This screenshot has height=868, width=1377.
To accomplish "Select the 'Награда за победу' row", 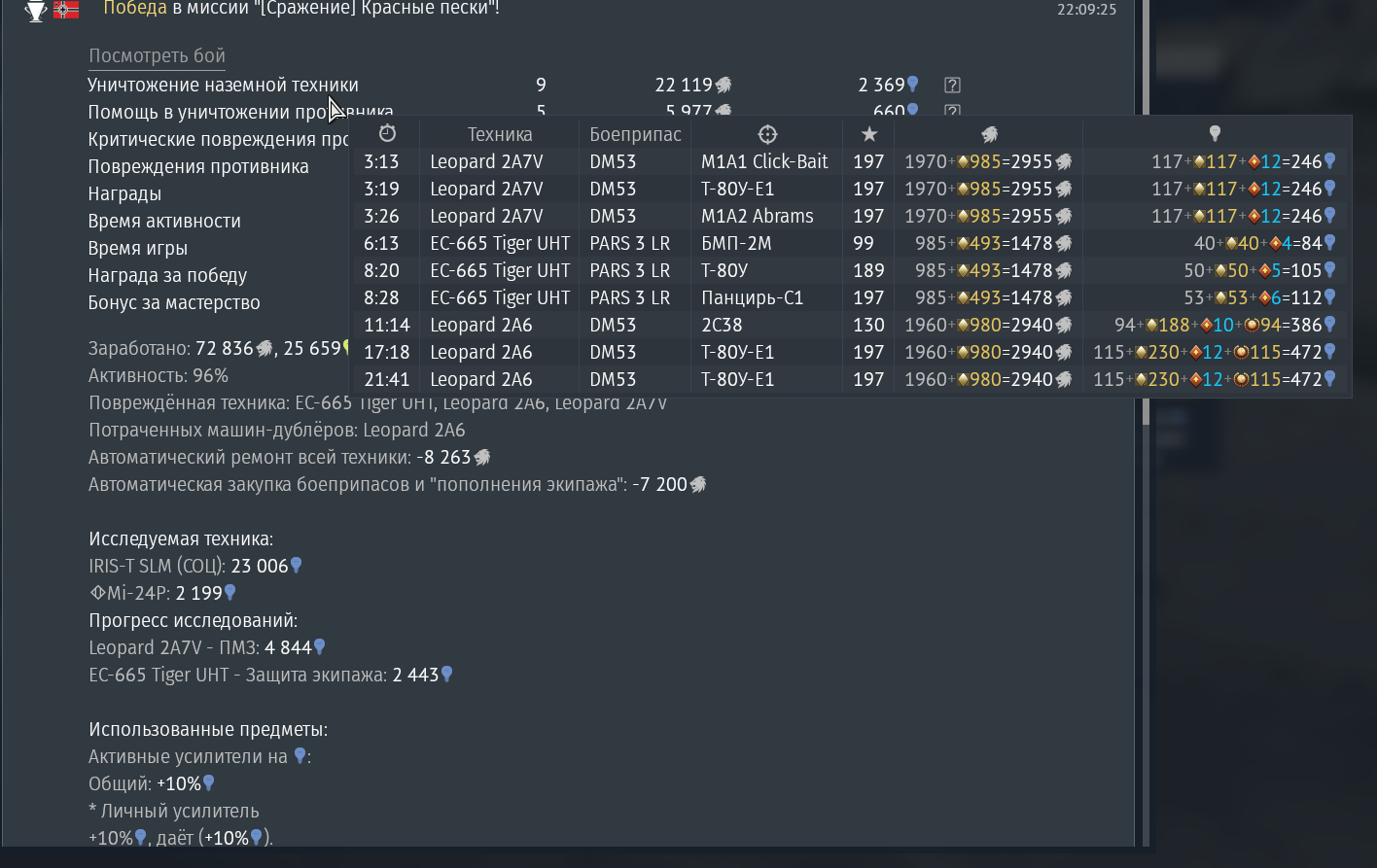I will (167, 276).
